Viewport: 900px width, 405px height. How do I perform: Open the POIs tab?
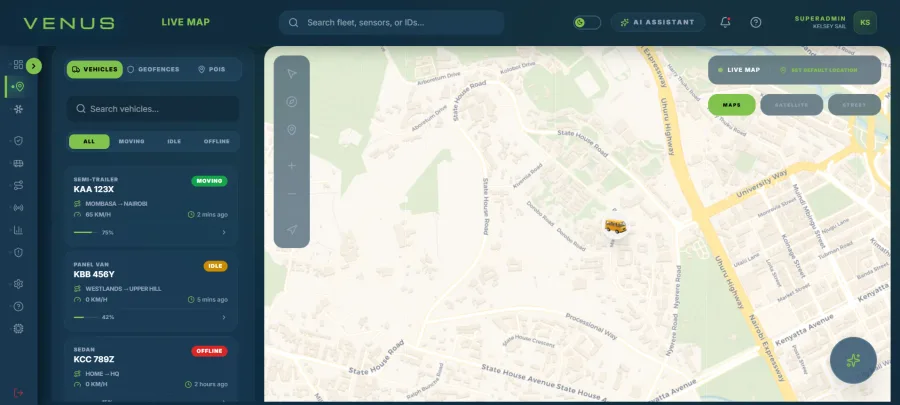coord(211,69)
